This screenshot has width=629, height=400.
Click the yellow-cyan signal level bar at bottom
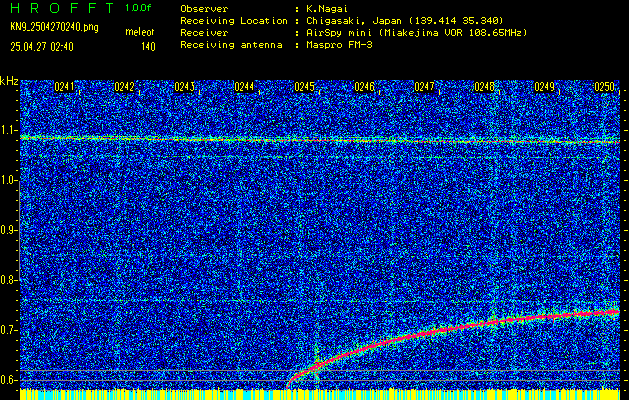[x=320, y=394]
